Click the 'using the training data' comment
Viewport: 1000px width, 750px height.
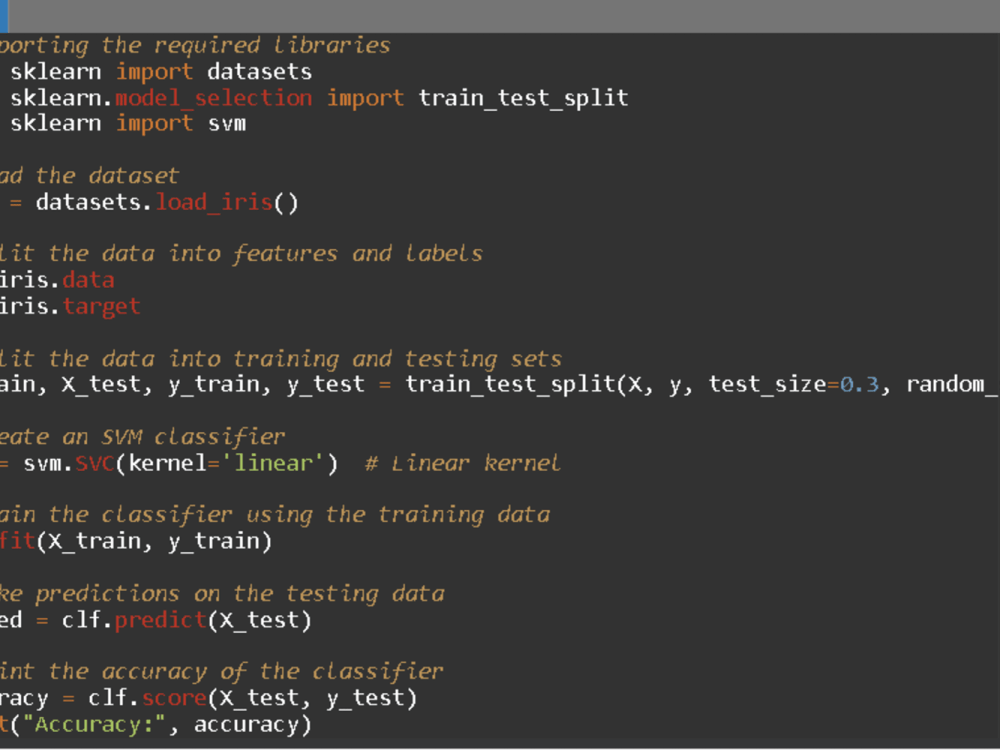(x=274, y=515)
